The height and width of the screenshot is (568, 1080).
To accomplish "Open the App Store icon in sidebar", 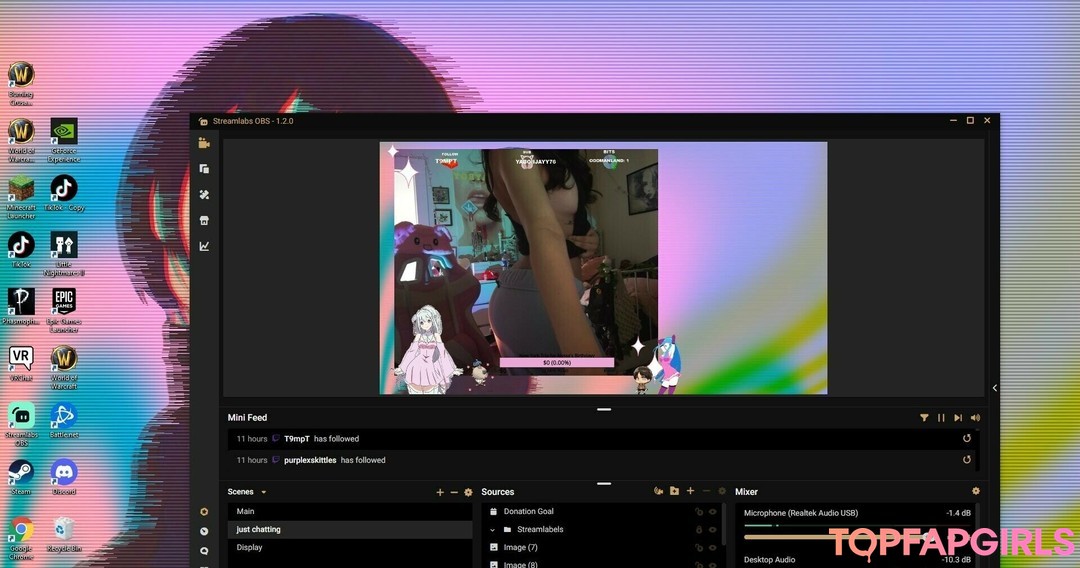I will tap(204, 220).
